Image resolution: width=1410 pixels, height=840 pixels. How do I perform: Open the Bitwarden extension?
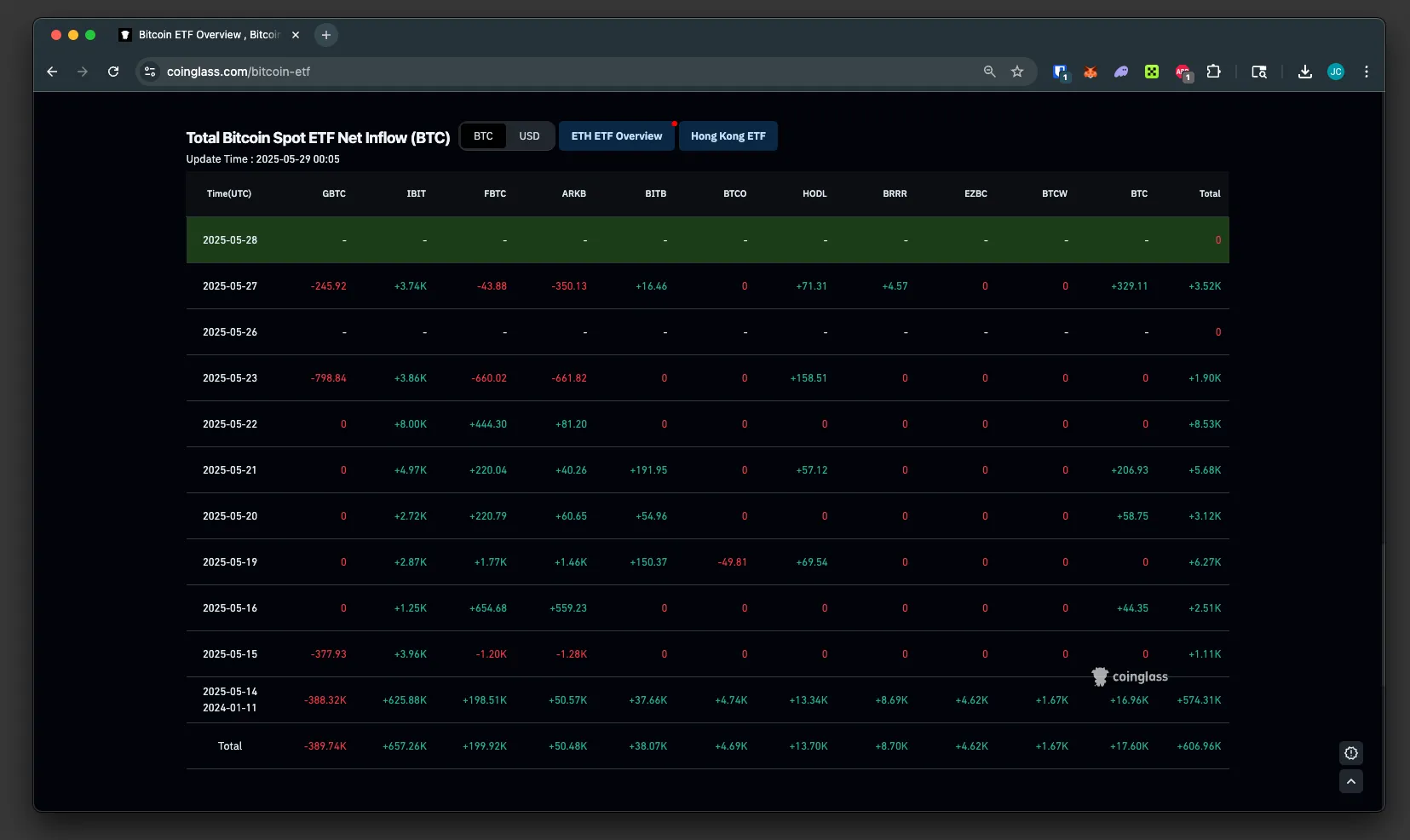click(1060, 72)
